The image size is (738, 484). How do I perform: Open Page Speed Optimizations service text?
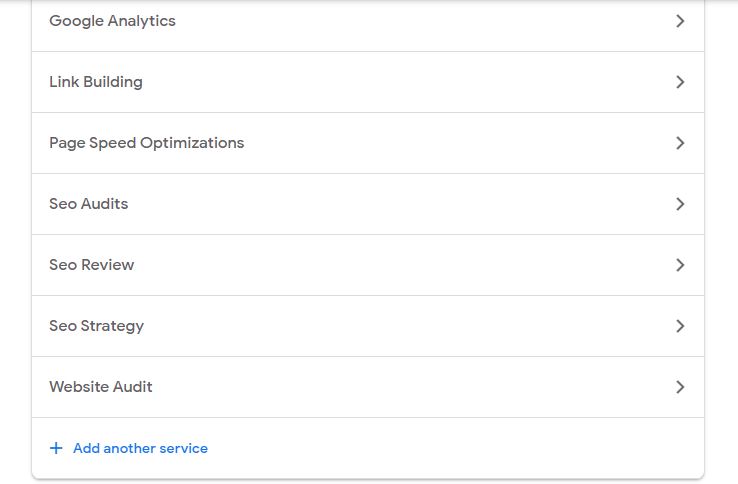pos(147,143)
